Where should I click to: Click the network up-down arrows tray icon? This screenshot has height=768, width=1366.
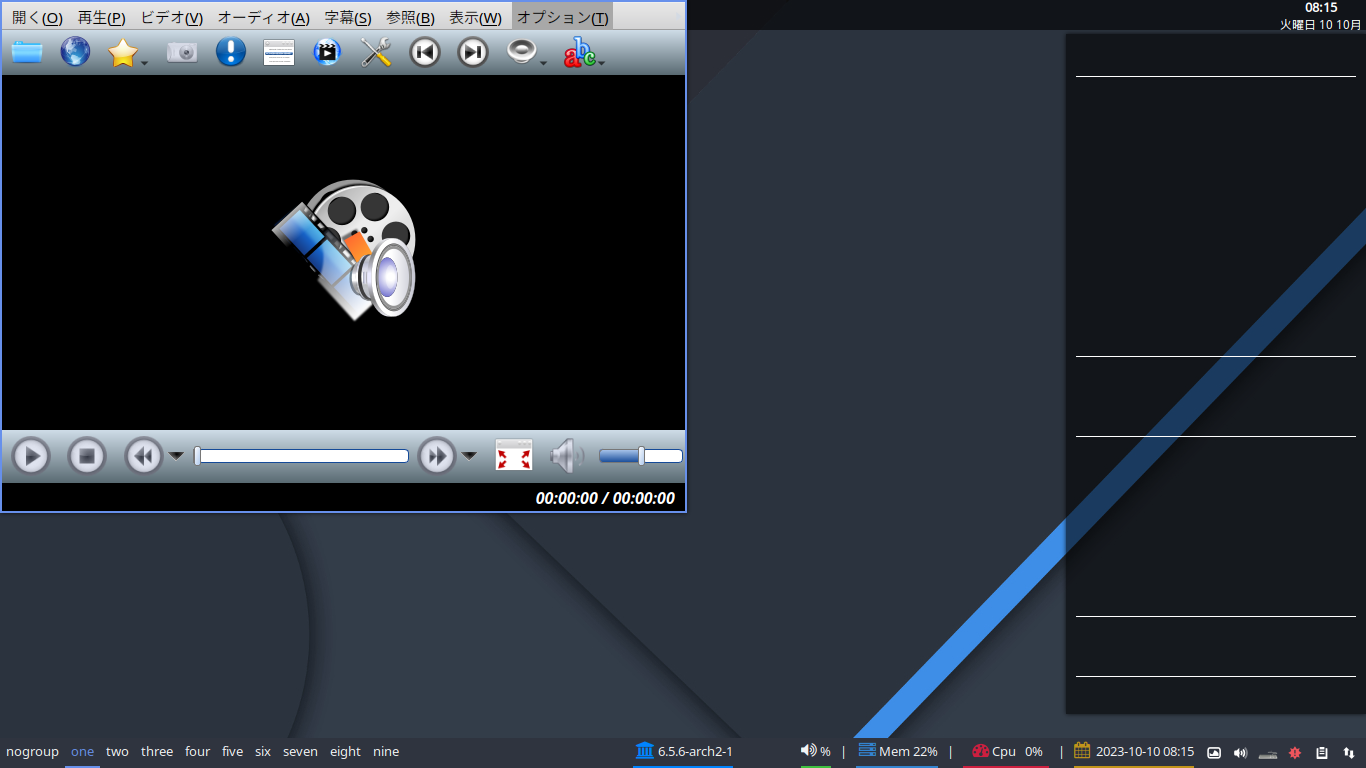click(1349, 752)
